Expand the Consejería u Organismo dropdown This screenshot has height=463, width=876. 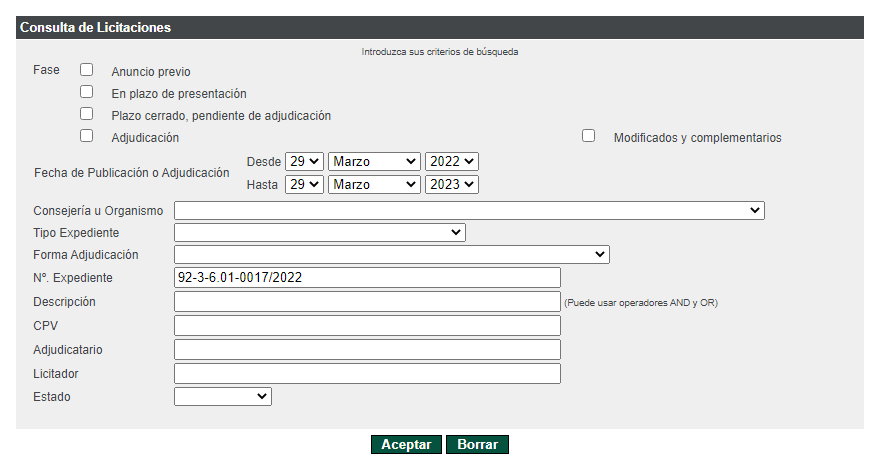click(469, 211)
